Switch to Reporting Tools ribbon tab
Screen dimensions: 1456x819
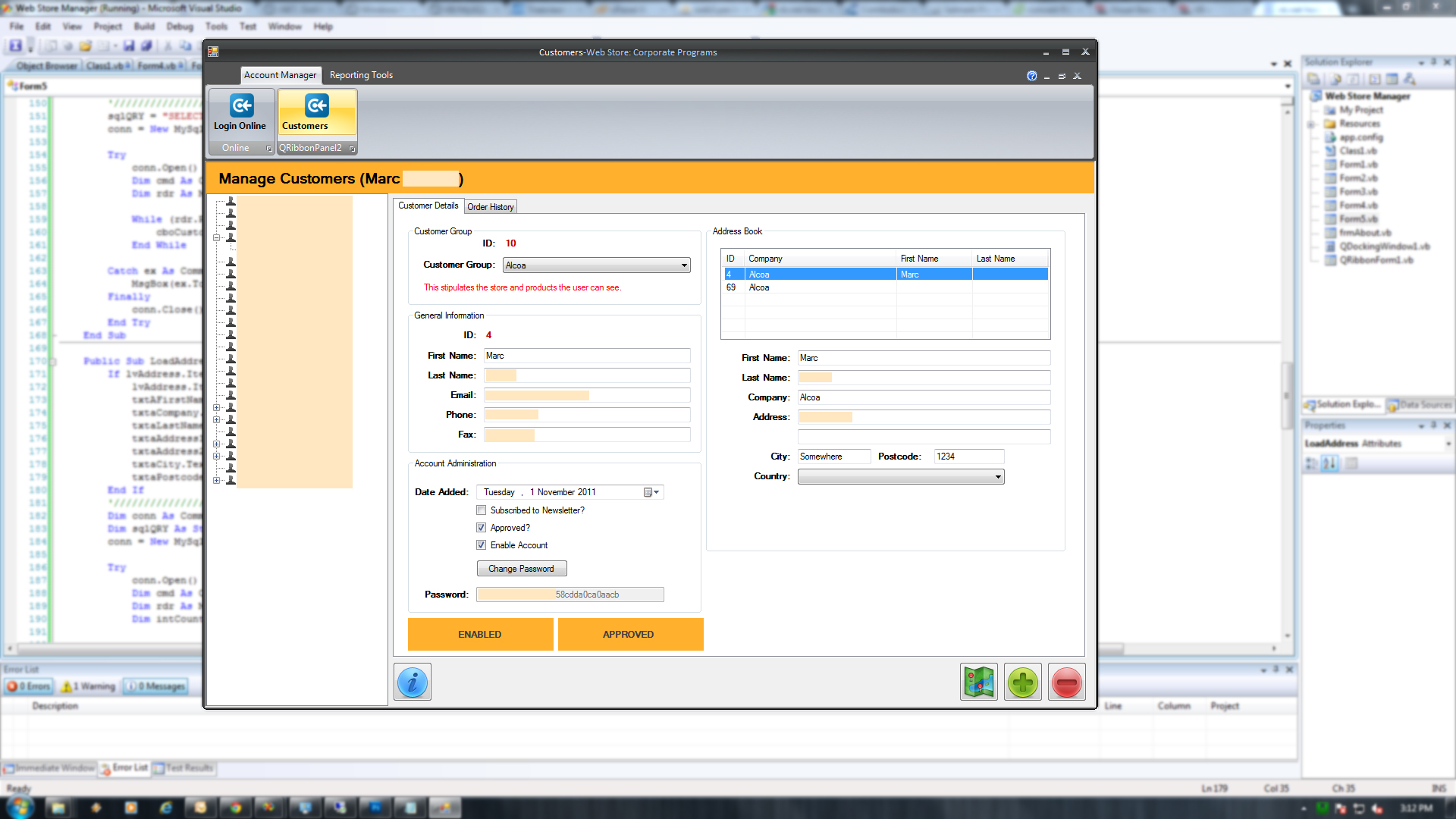[x=361, y=75]
